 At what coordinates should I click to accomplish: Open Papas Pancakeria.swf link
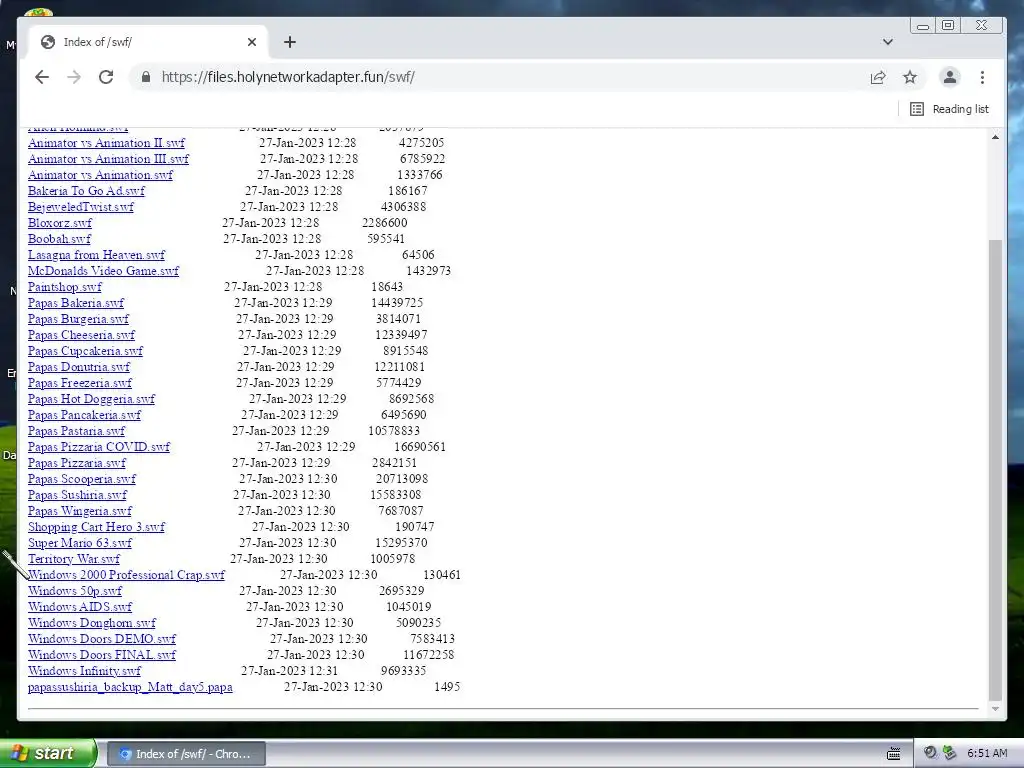pyautogui.click(x=84, y=415)
